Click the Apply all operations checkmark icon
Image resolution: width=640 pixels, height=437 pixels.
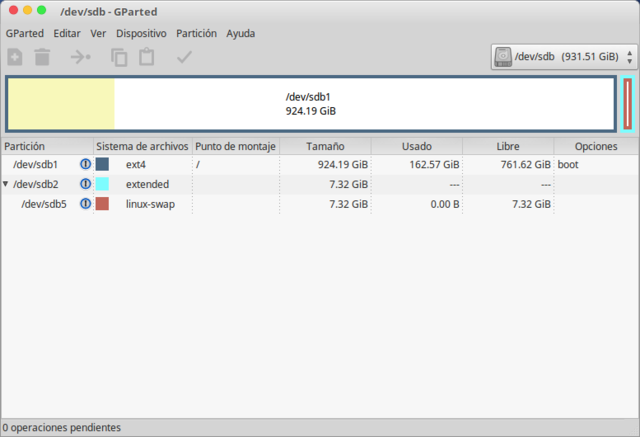(x=184, y=57)
